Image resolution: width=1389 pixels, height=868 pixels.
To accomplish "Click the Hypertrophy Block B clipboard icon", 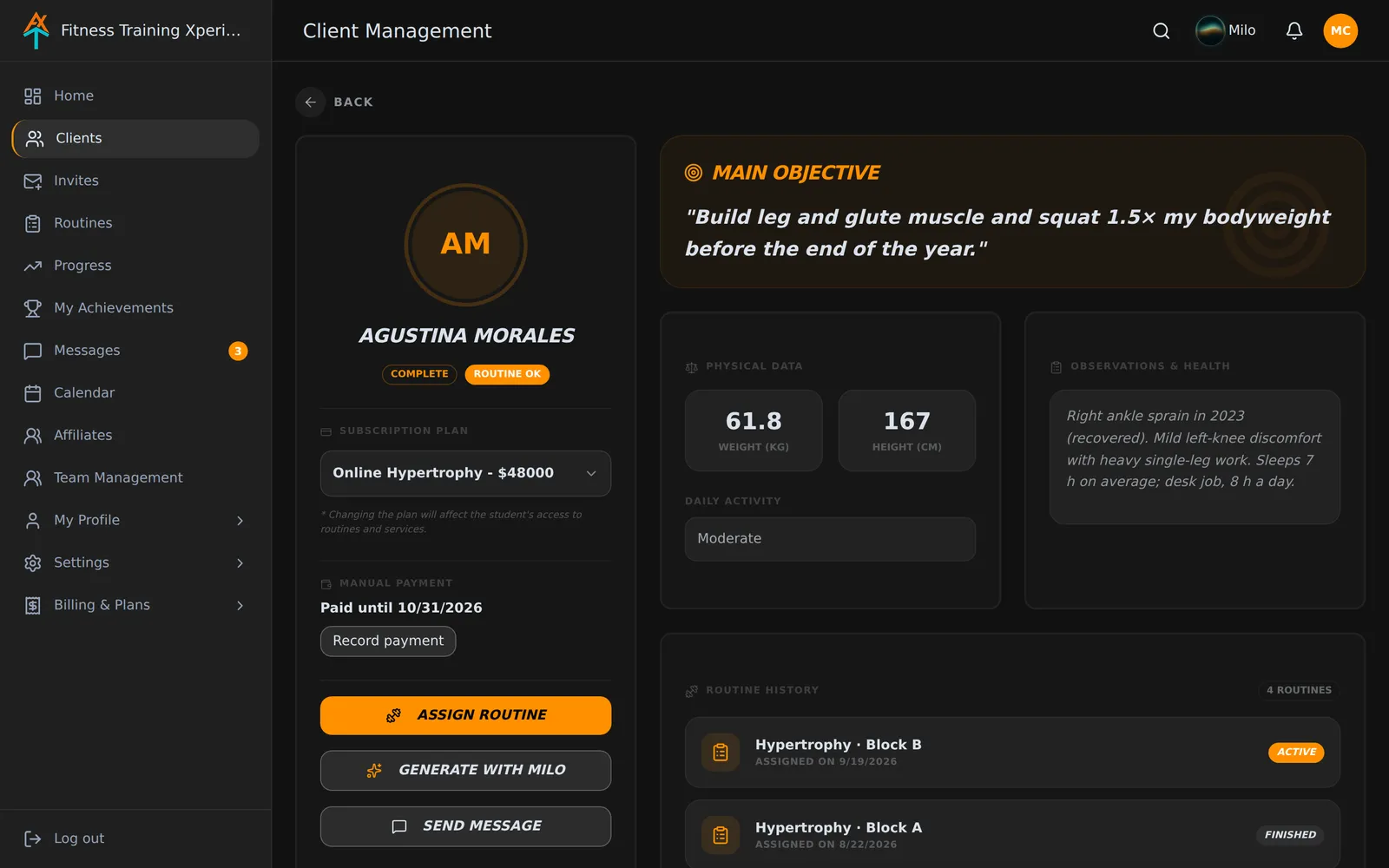I will (x=721, y=753).
